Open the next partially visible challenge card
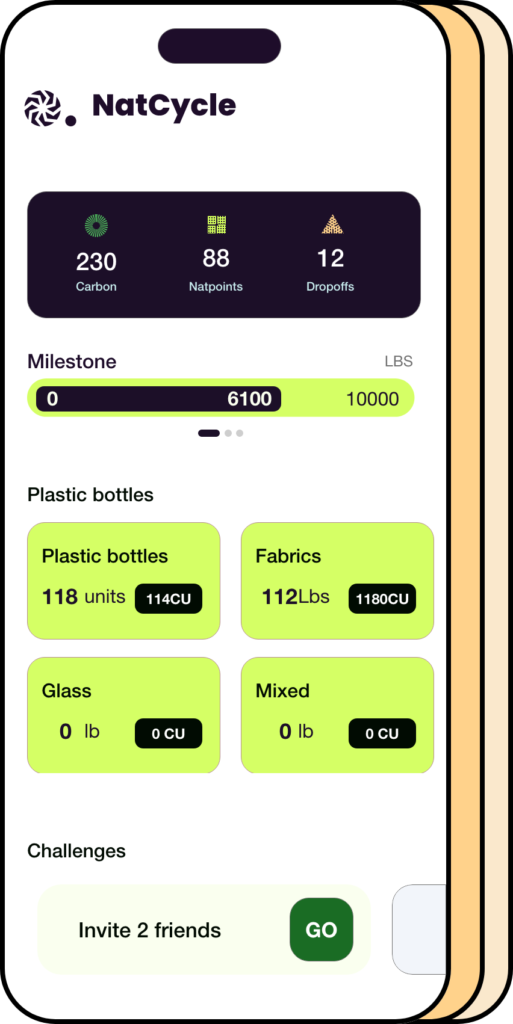 tap(419, 929)
